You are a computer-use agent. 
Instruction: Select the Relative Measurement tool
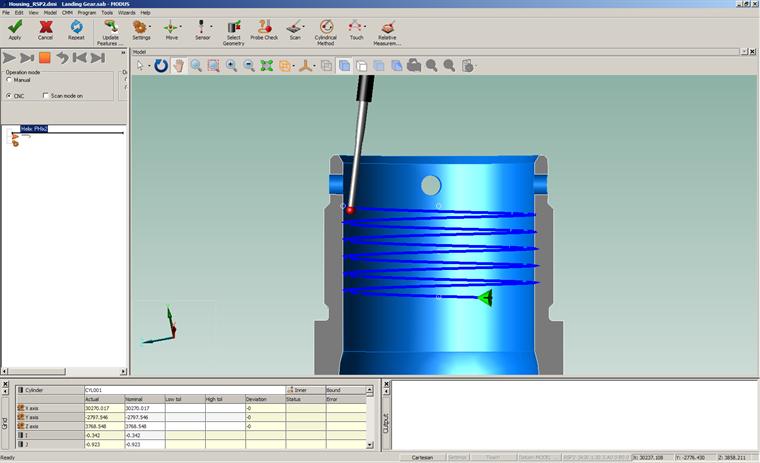pos(388,27)
